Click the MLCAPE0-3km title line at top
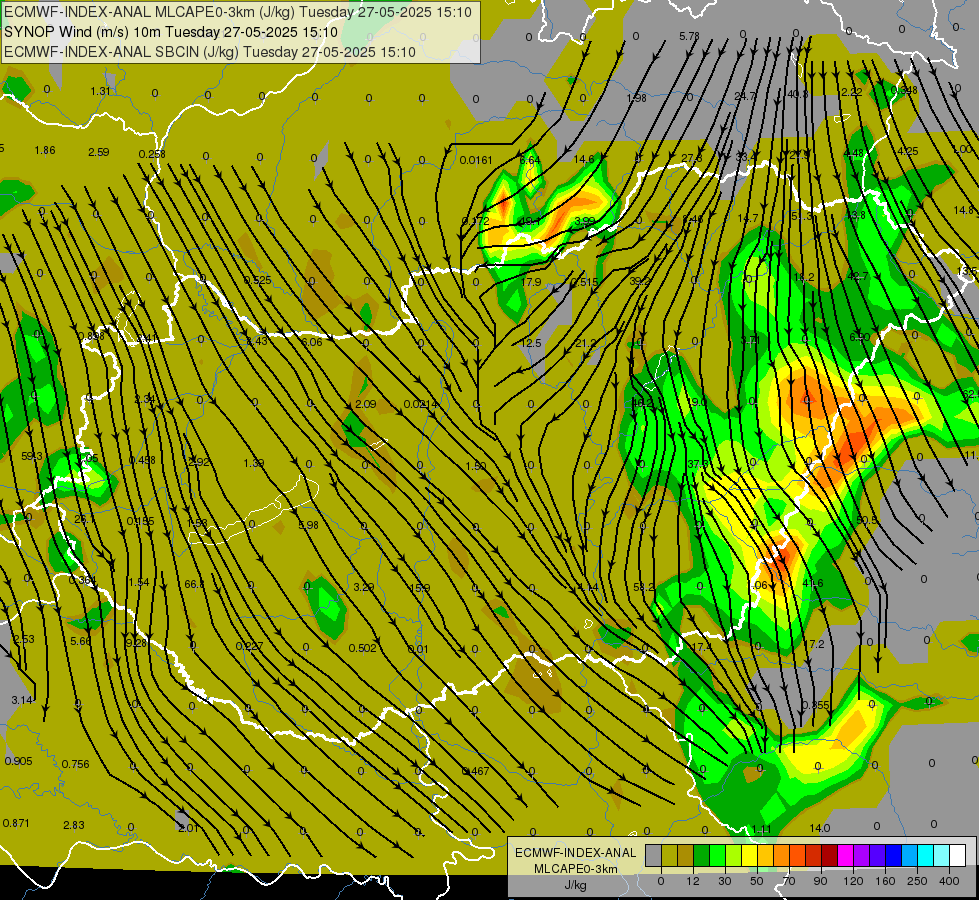This screenshot has height=900, width=979. [x=238, y=12]
